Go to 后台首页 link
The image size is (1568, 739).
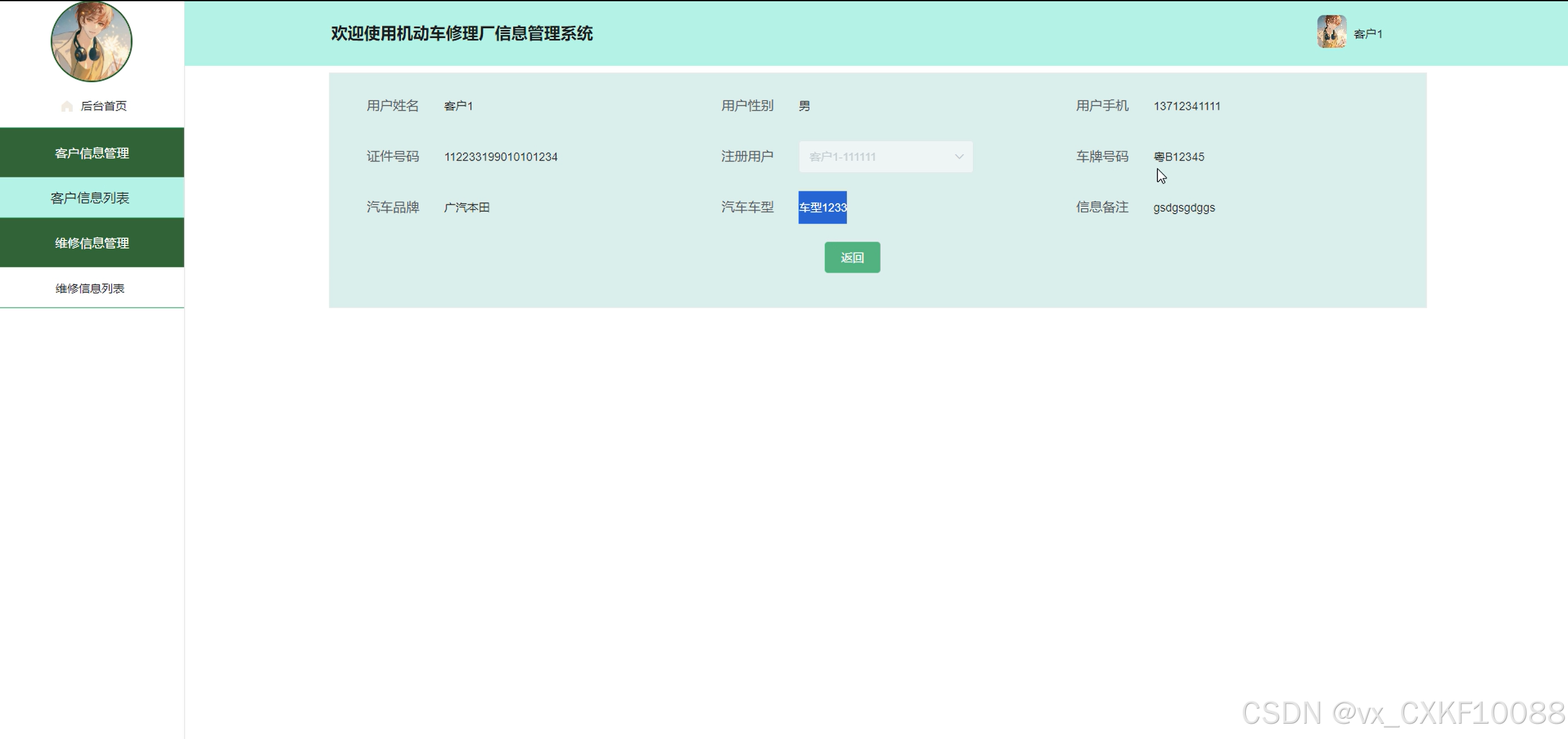click(104, 106)
